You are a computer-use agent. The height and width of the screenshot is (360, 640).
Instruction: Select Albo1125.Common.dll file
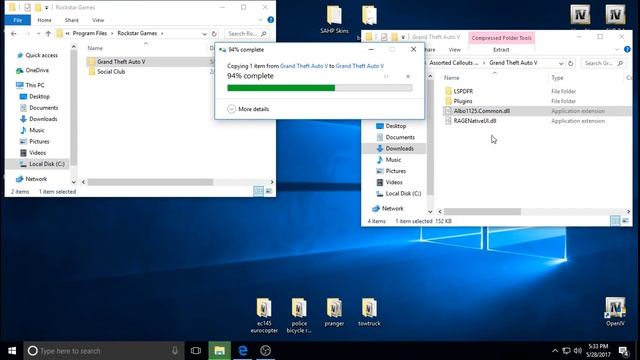482,111
